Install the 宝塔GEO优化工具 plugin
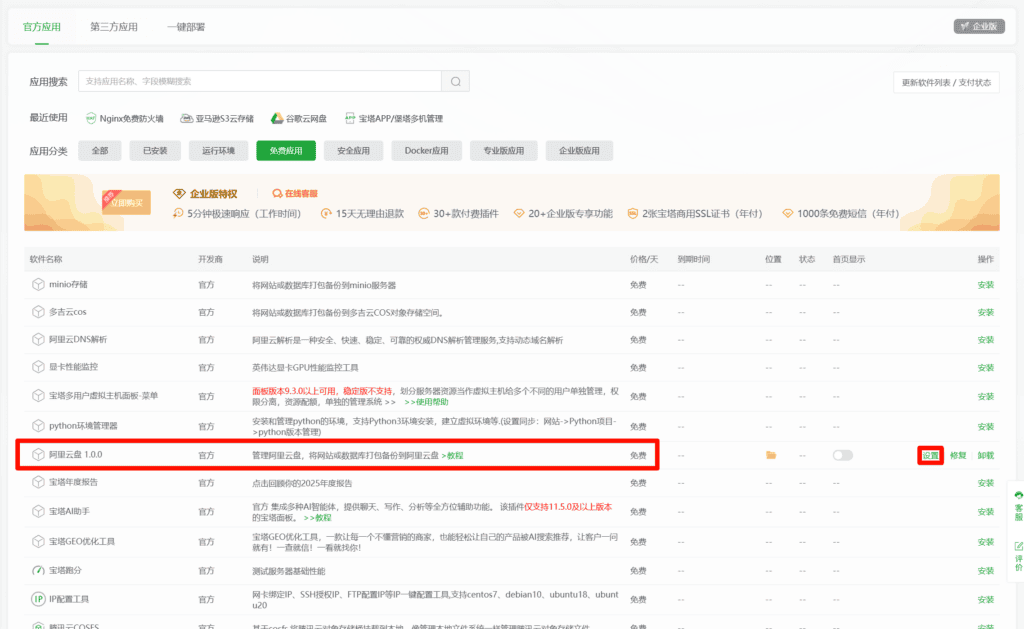 pyautogui.click(x=985, y=541)
